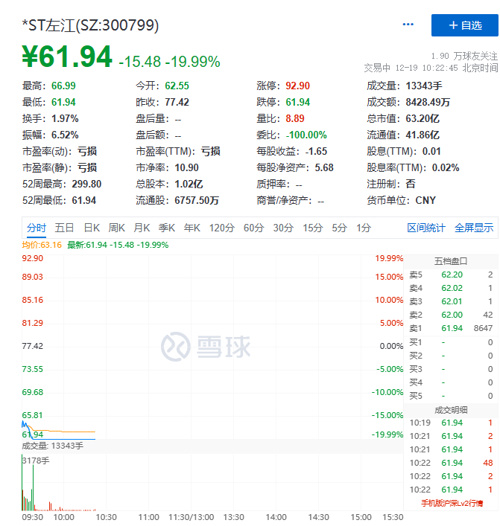Show the 15分 interval chart

313,228
